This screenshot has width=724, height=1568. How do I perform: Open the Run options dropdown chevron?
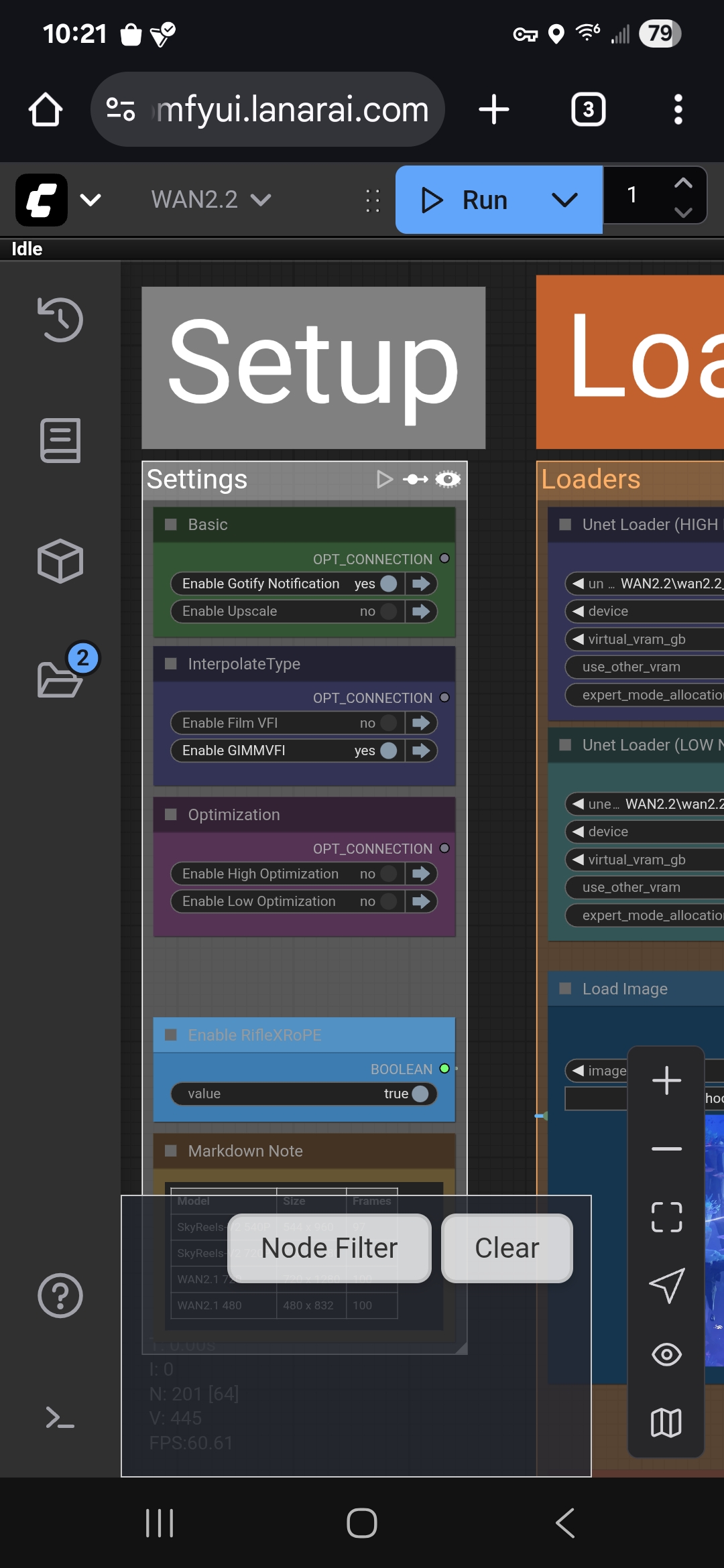[x=564, y=200]
